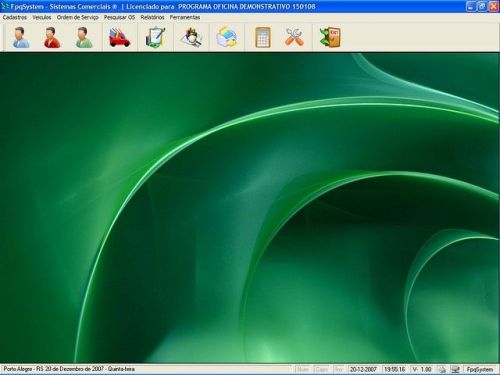Open the Veículos menu

tap(42, 17)
